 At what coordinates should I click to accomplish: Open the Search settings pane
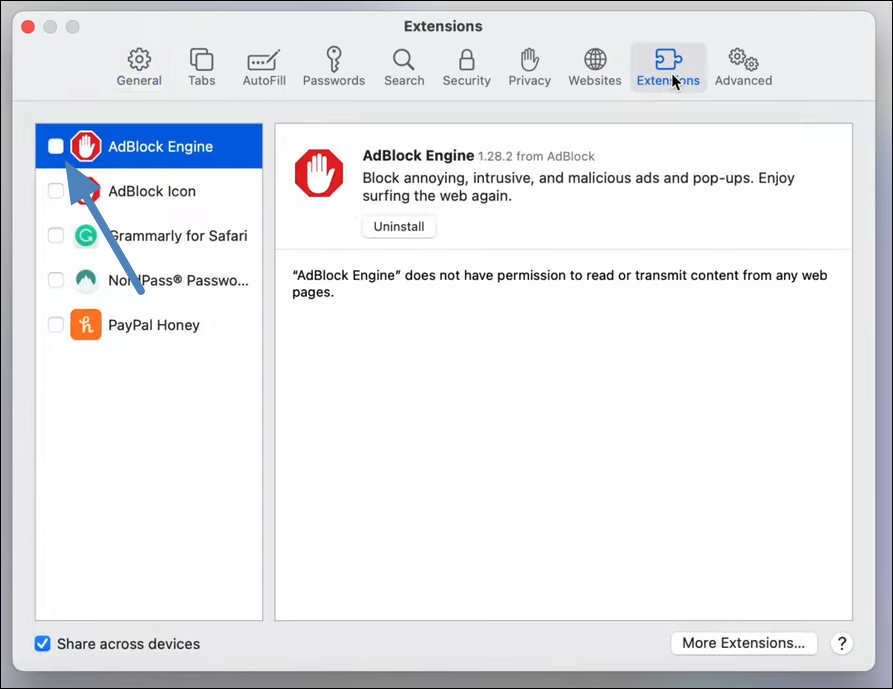pyautogui.click(x=404, y=66)
